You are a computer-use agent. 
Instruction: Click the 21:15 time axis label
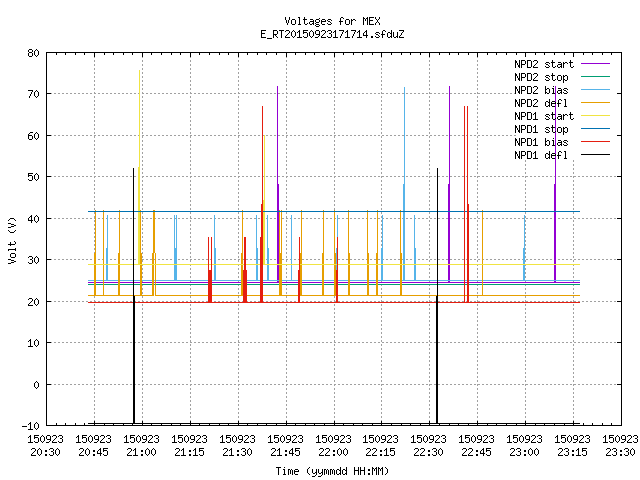189,452
